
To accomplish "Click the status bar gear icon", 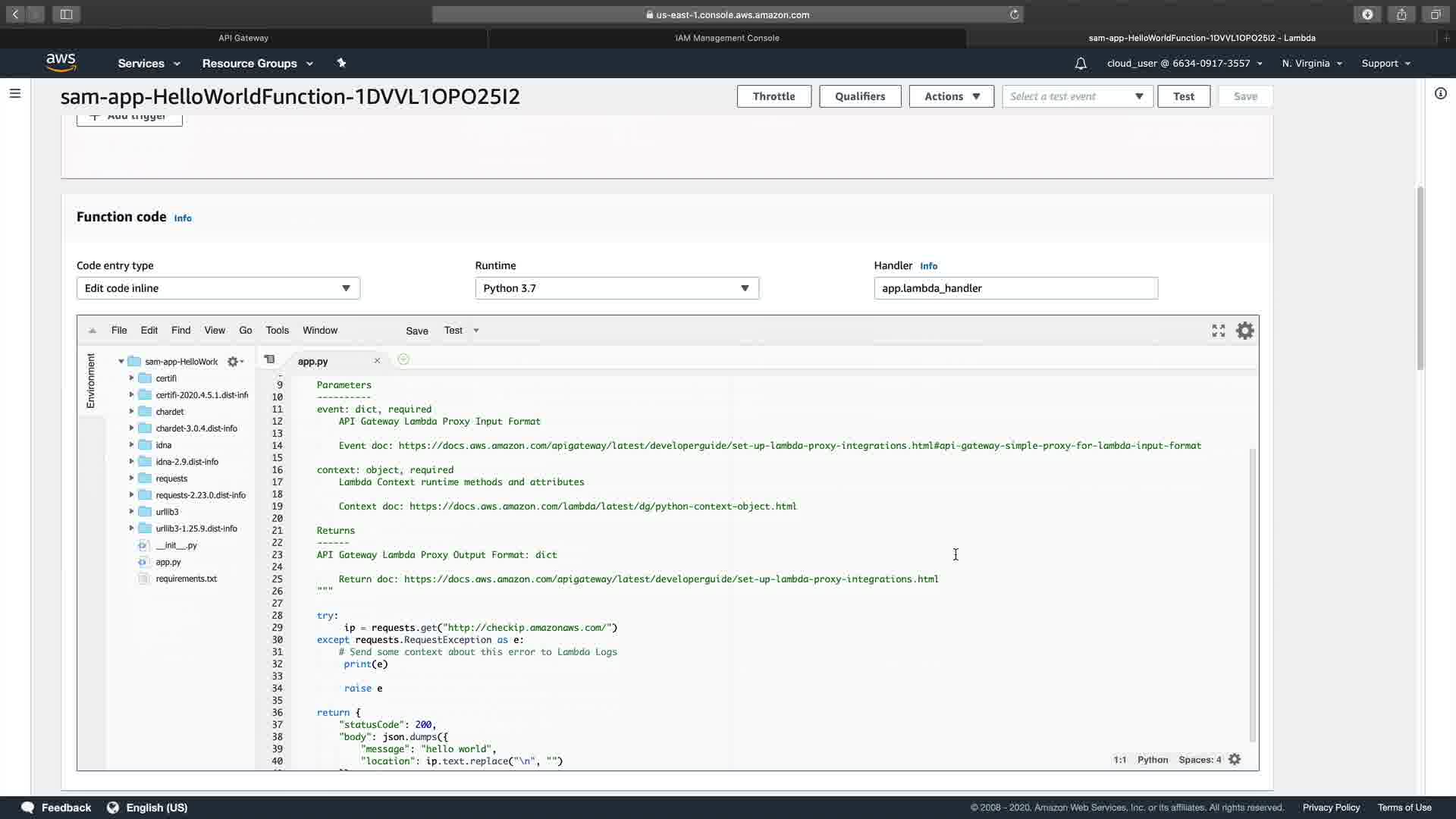I will [1235, 759].
